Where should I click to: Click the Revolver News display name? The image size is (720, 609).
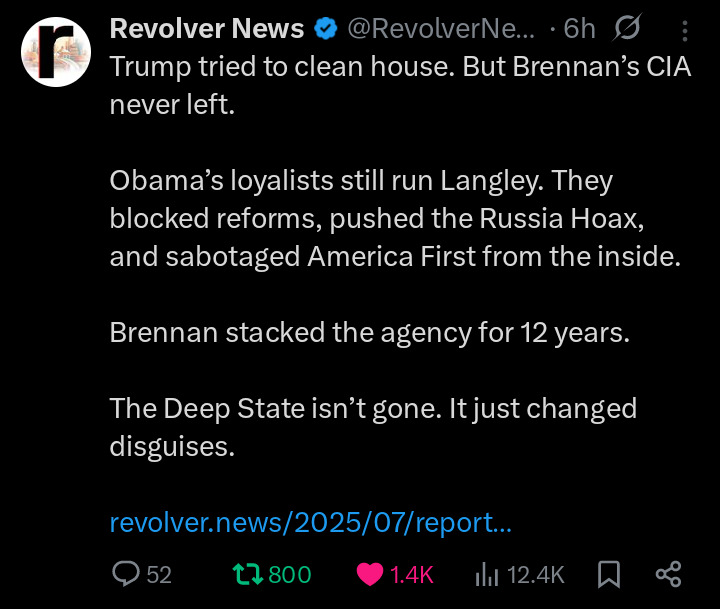click(x=206, y=29)
